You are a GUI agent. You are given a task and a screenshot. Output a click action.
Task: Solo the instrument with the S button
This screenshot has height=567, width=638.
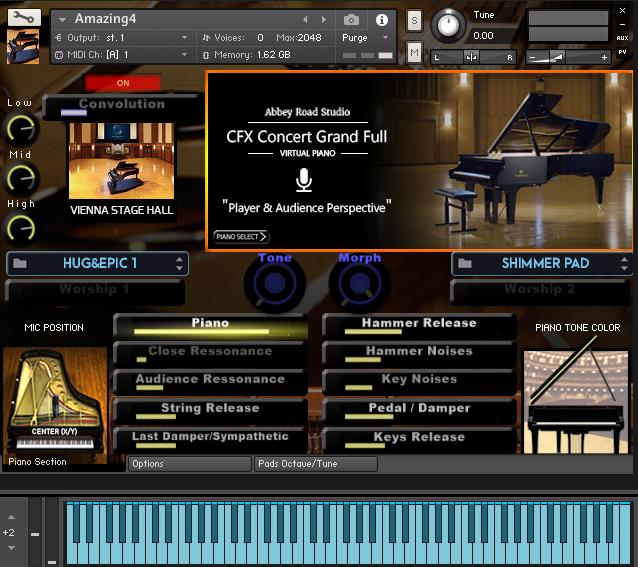pyautogui.click(x=414, y=22)
